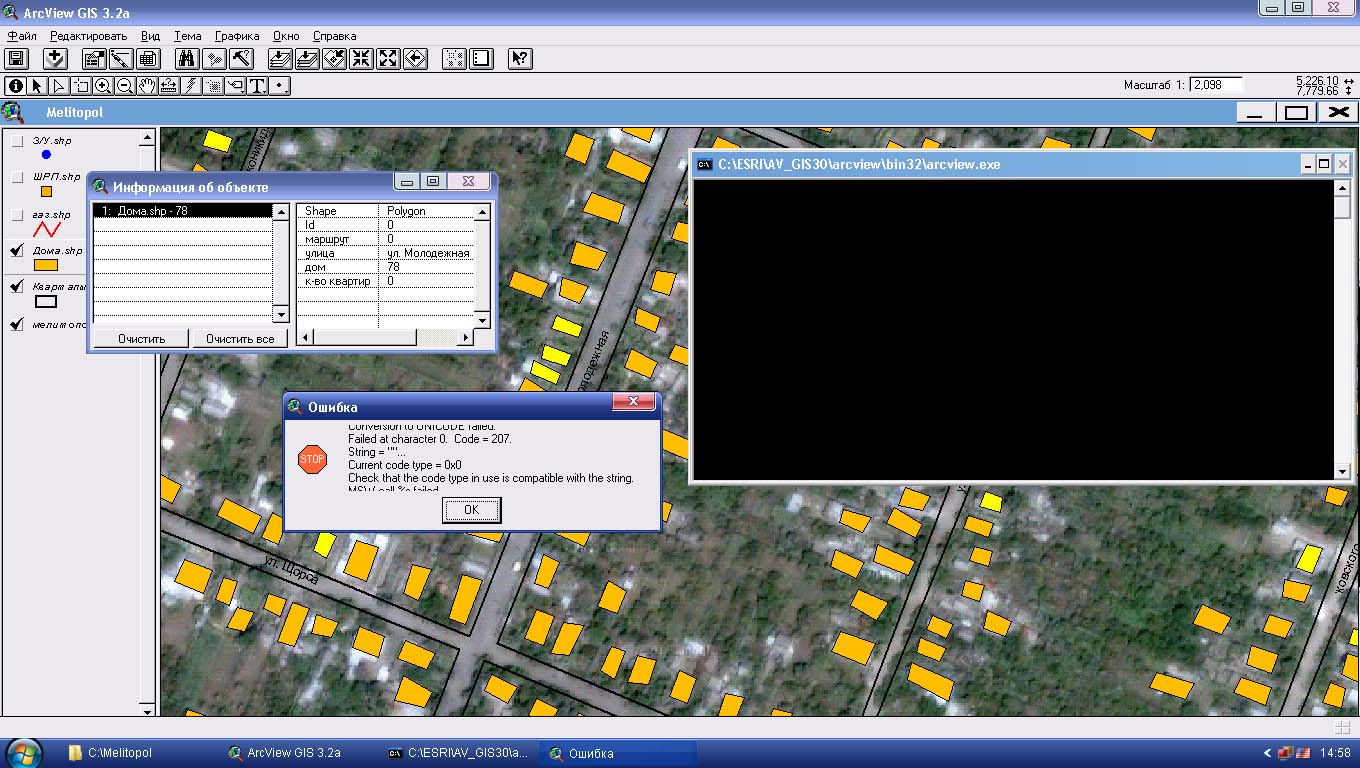Open the Find tool with binoculars icon

(186, 59)
